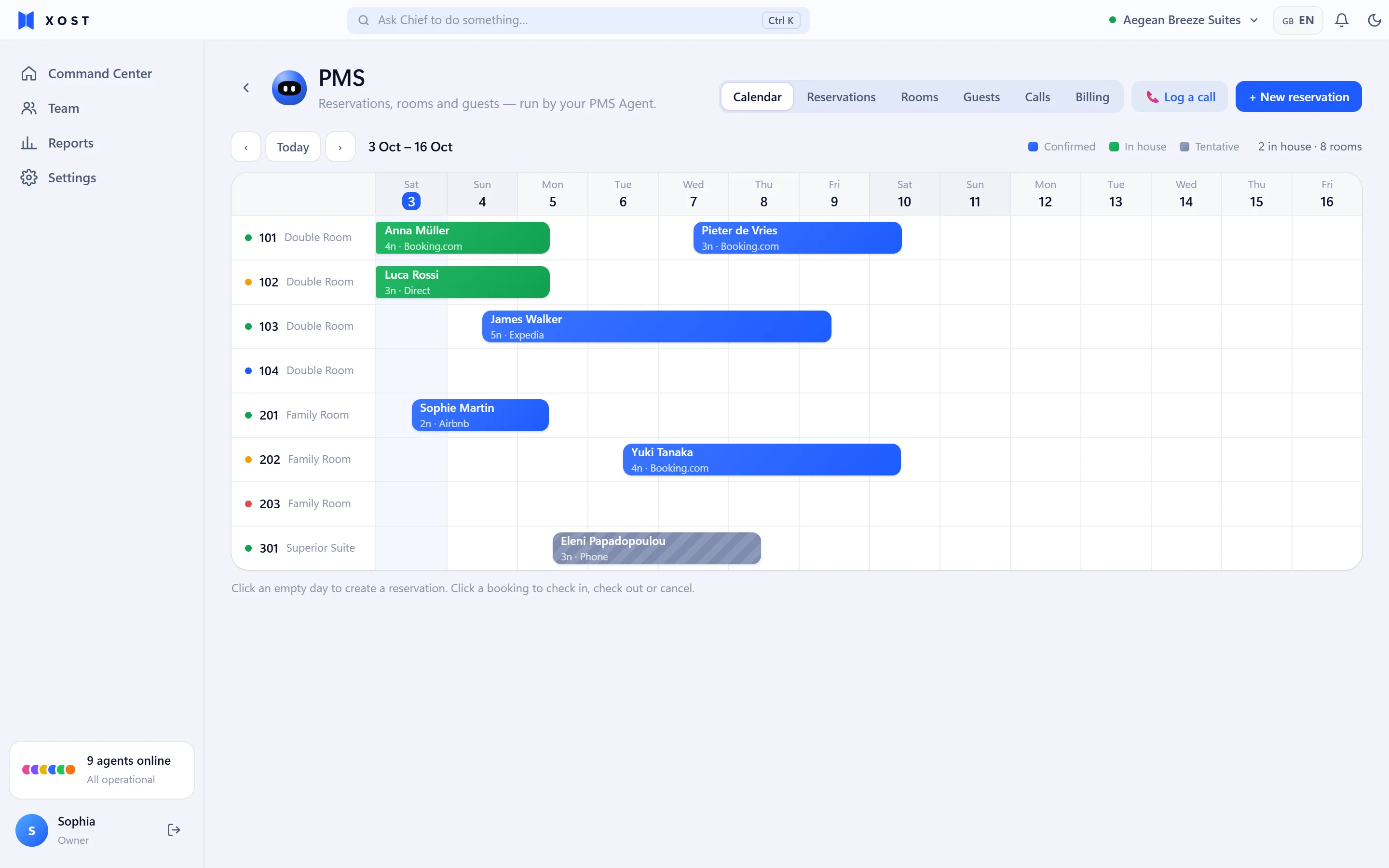Image resolution: width=1389 pixels, height=868 pixels.
Task: Switch to the Guests tab
Action: pos(981,96)
